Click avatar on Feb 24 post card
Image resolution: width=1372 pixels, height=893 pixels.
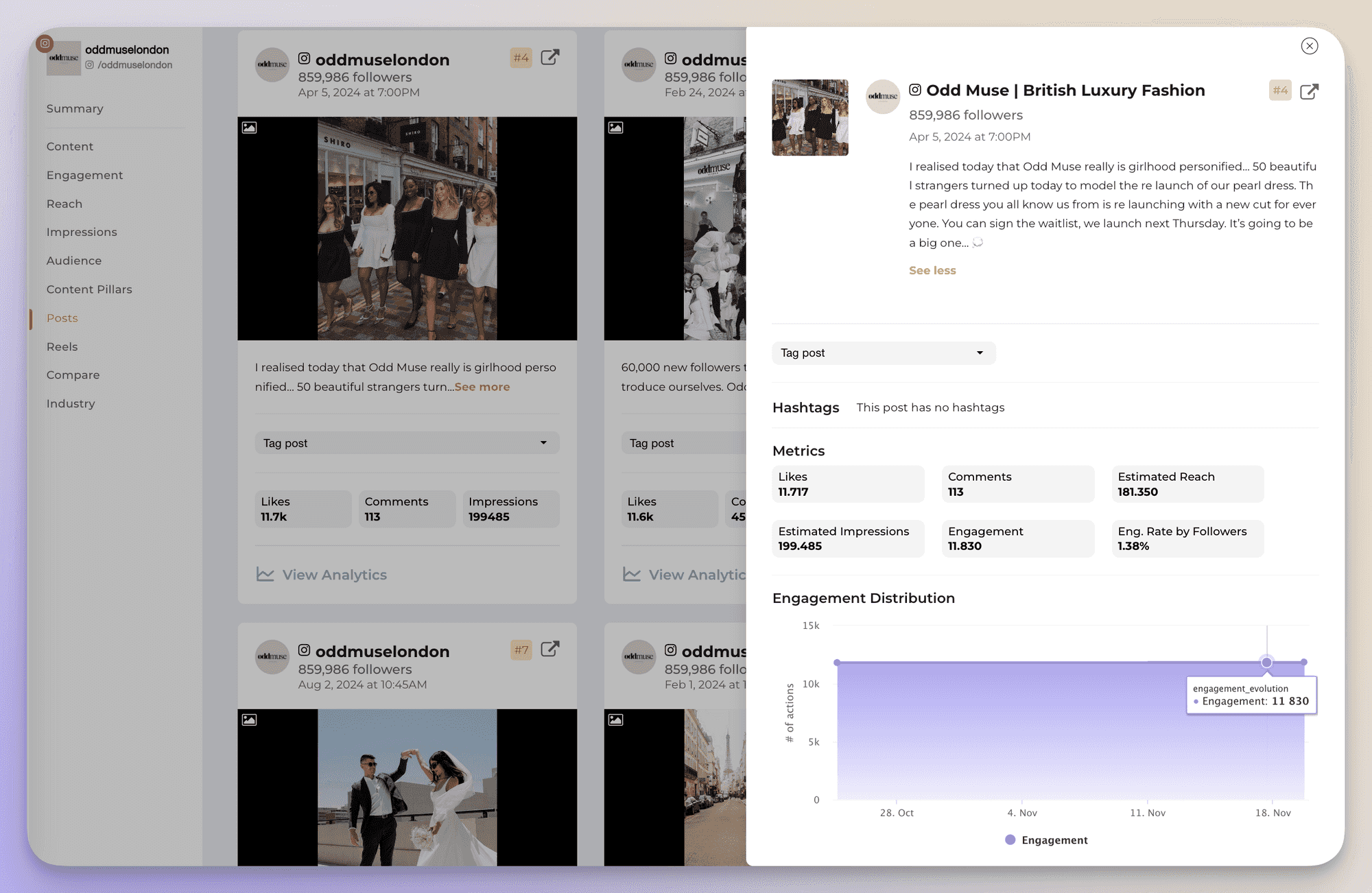(639, 64)
